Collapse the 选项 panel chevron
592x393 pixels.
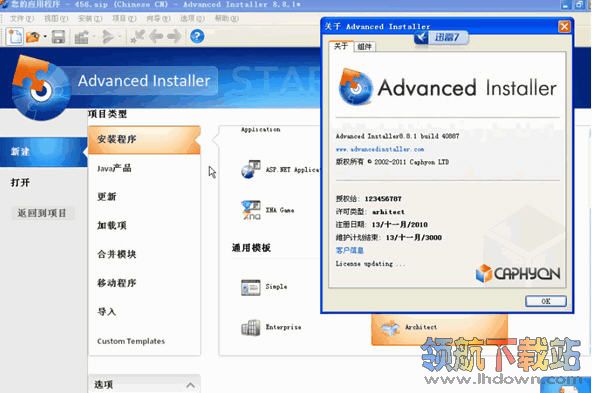coord(190,385)
